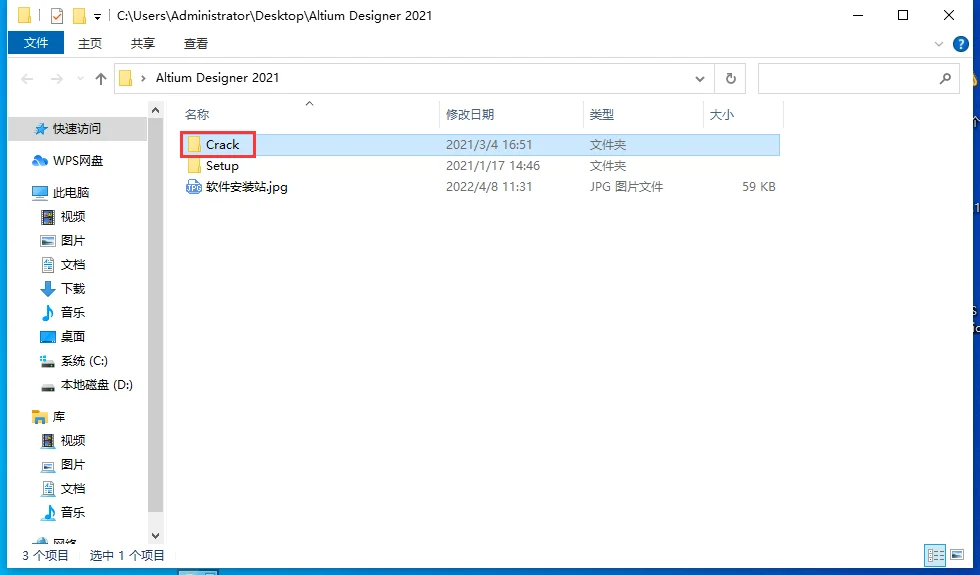Click the Help question mark icon
980x575 pixels.
click(x=961, y=44)
